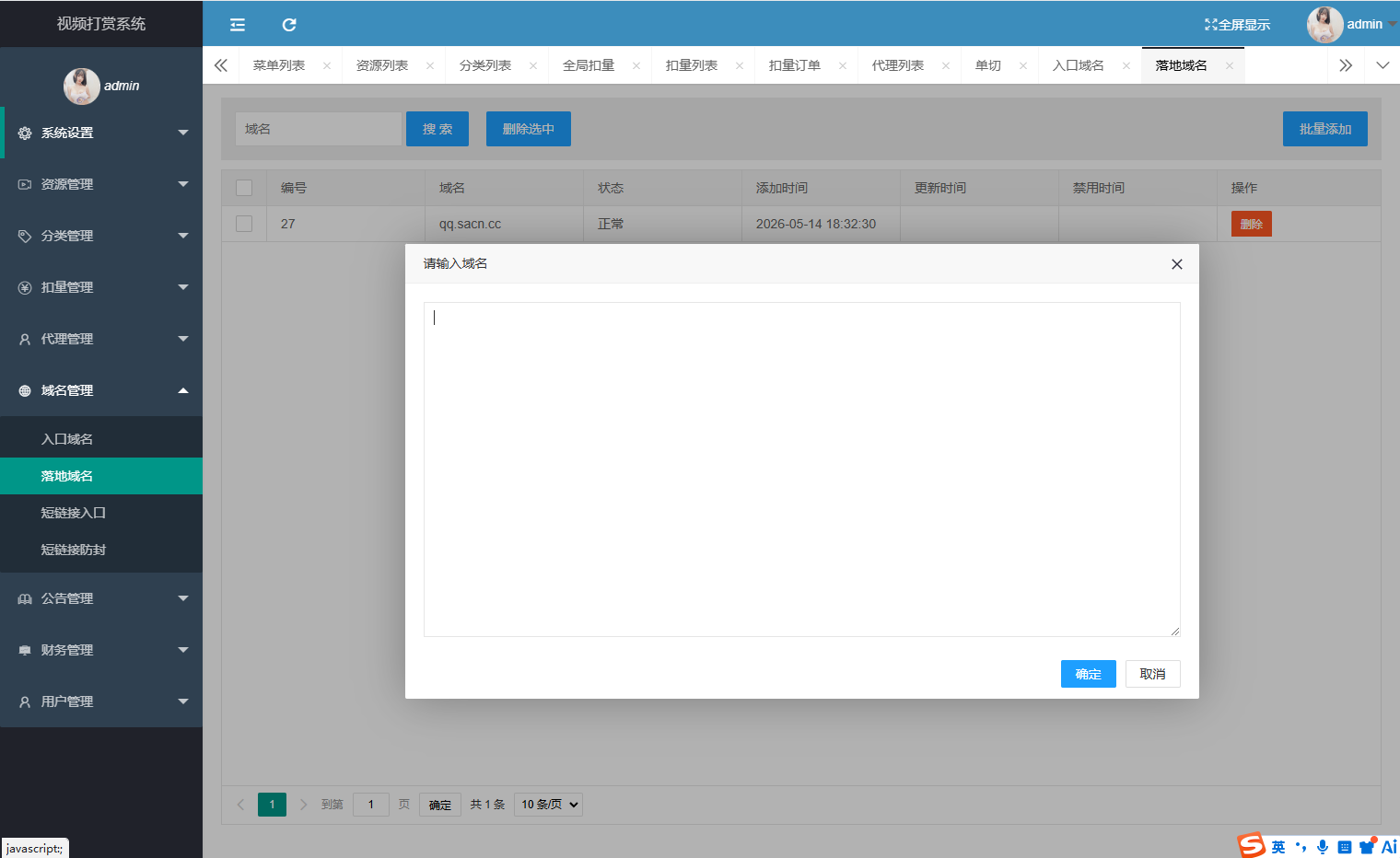Close the 落地域名 tab
Viewport: 1400px width, 858px height.
(x=1230, y=66)
